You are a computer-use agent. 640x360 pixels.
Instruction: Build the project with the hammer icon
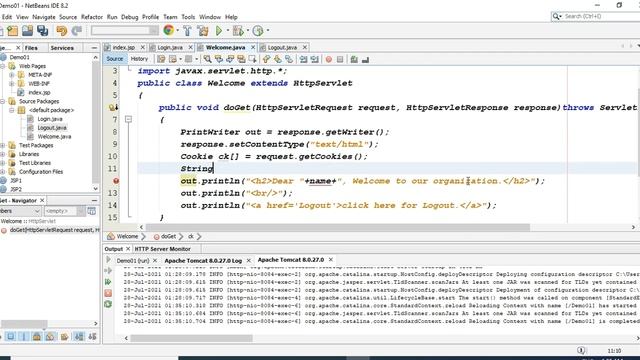coord(187,31)
